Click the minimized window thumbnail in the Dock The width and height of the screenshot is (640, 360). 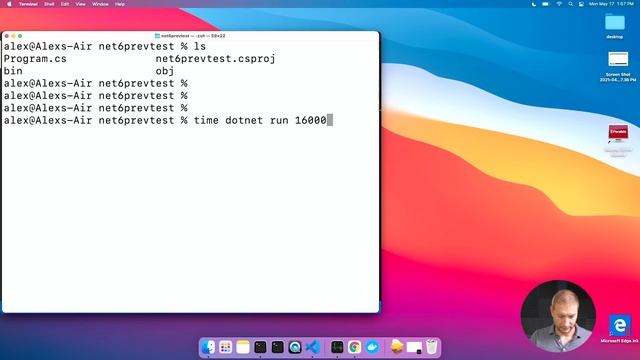[414, 348]
